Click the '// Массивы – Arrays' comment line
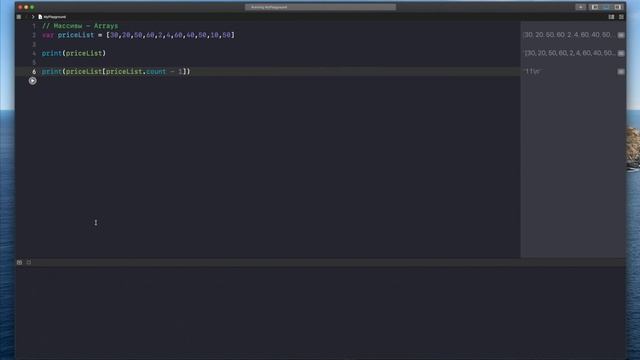This screenshot has width=640, height=360. (80, 26)
